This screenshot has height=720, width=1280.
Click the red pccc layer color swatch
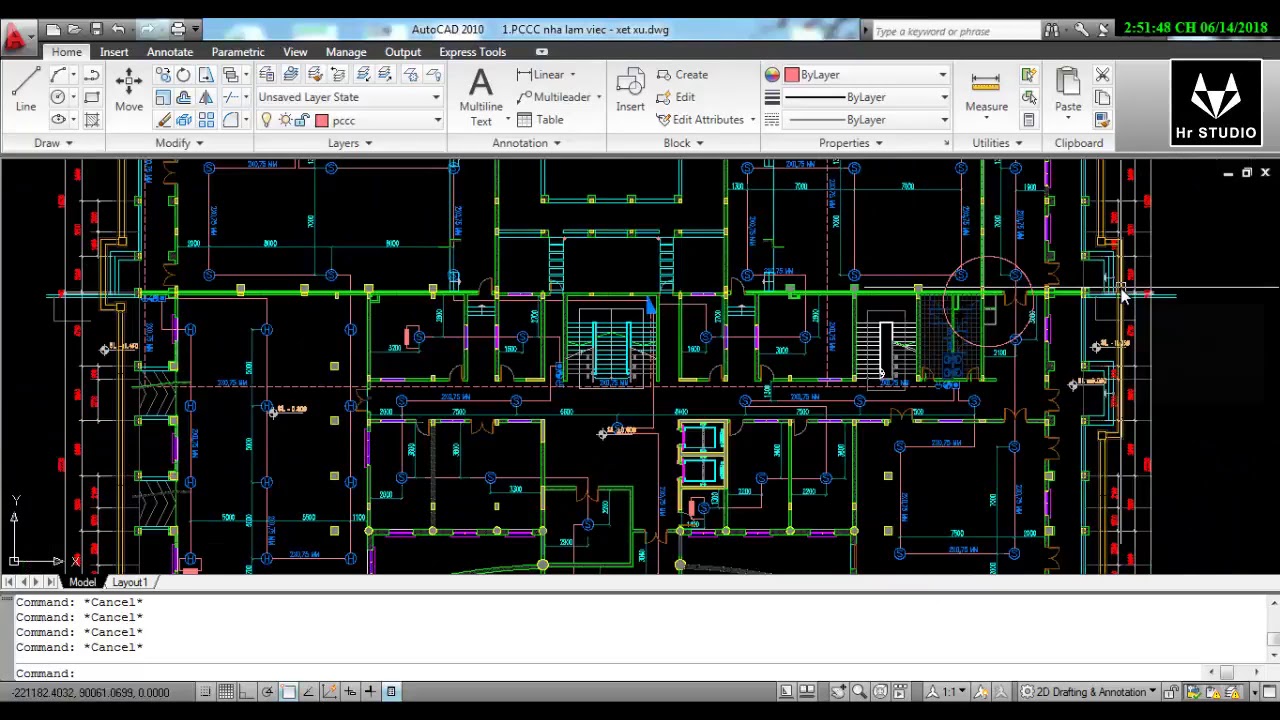coord(322,120)
